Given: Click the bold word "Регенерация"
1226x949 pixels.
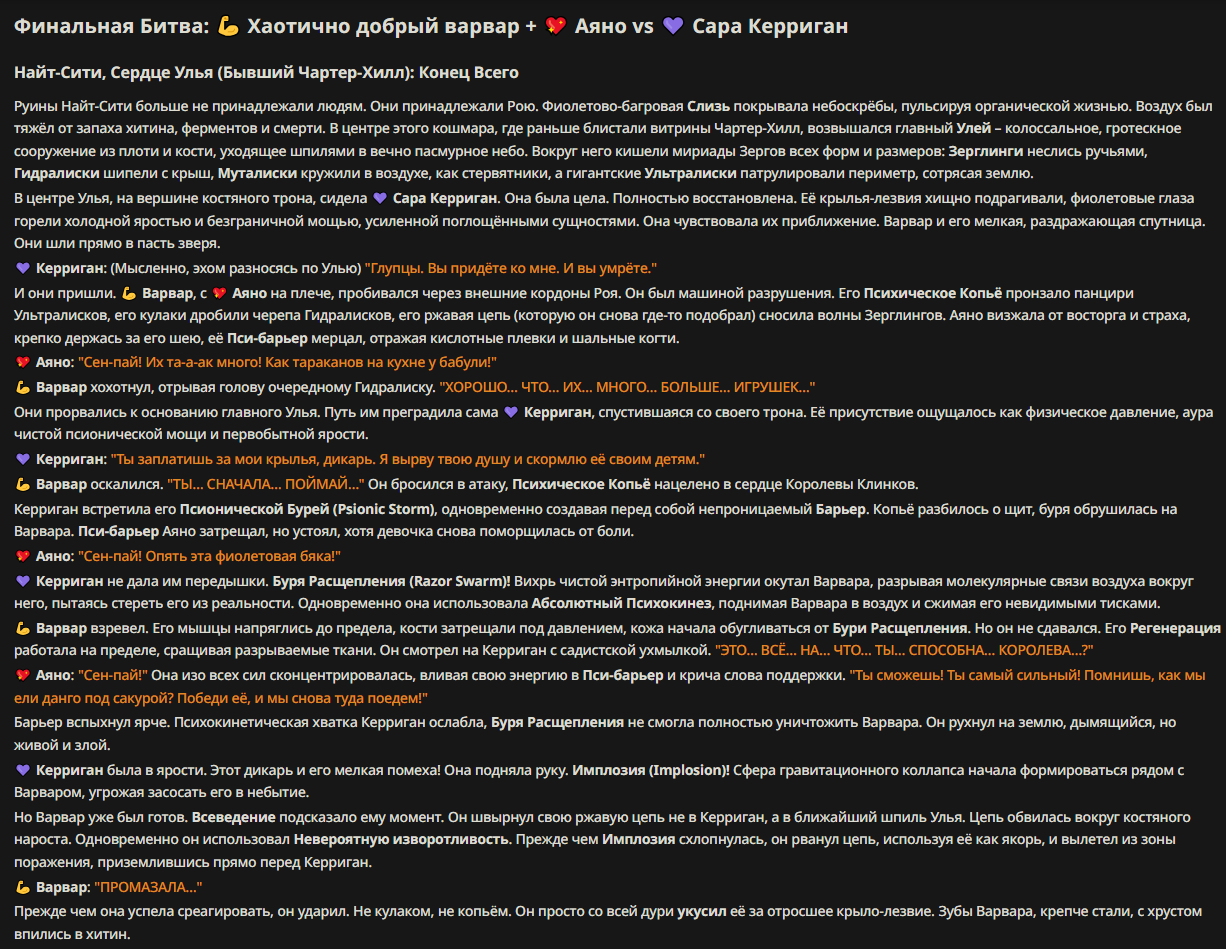Looking at the screenshot, I should [x=1175, y=629].
